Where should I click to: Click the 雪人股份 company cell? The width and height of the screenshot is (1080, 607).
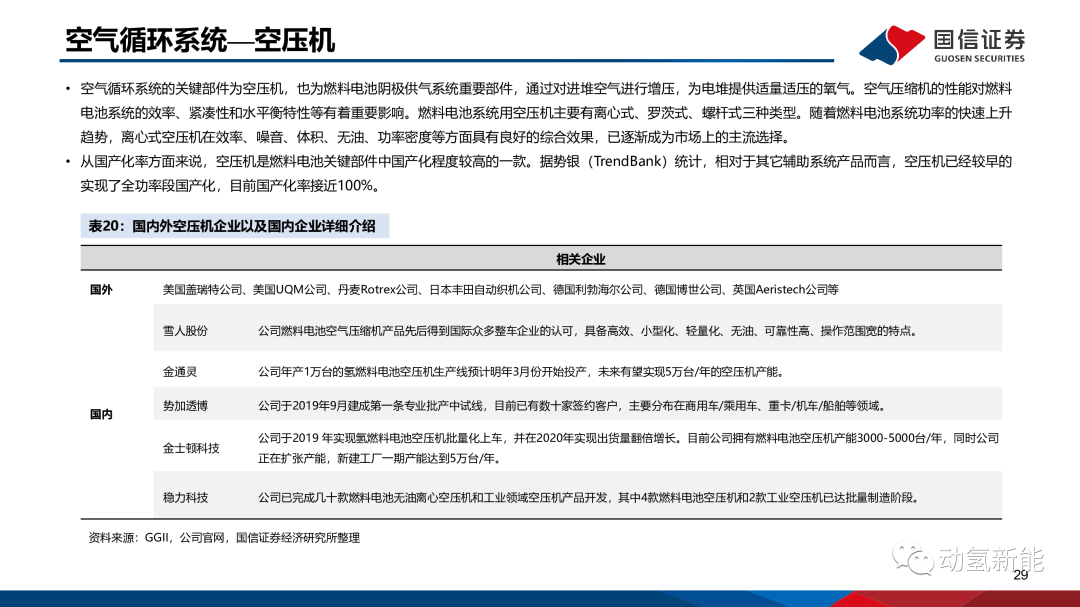click(185, 331)
